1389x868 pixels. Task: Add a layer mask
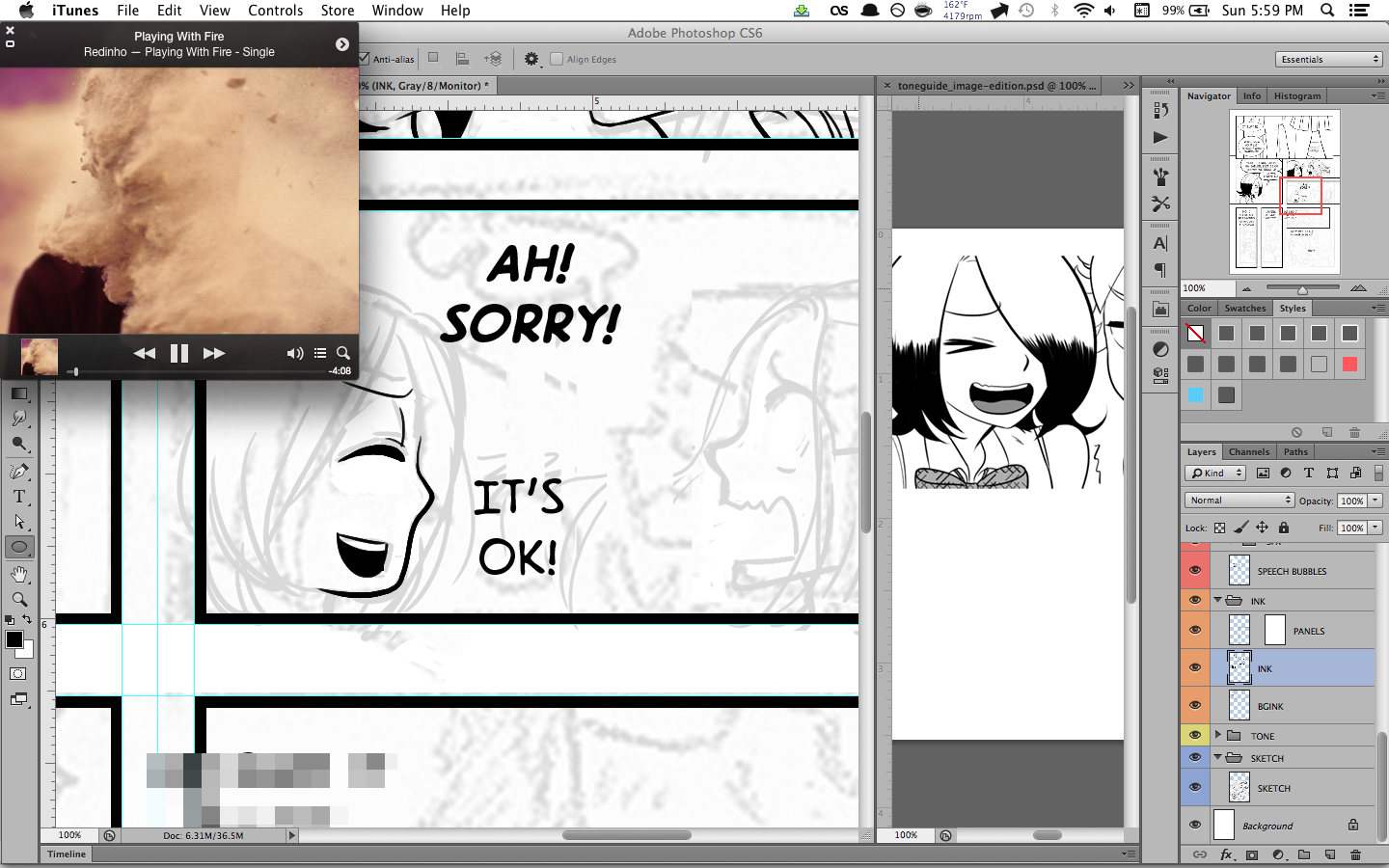pos(1252,854)
